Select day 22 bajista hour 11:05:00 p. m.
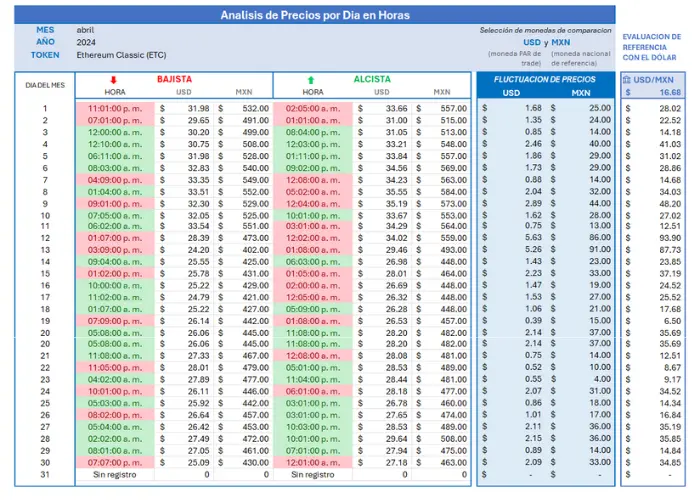 pos(115,368)
